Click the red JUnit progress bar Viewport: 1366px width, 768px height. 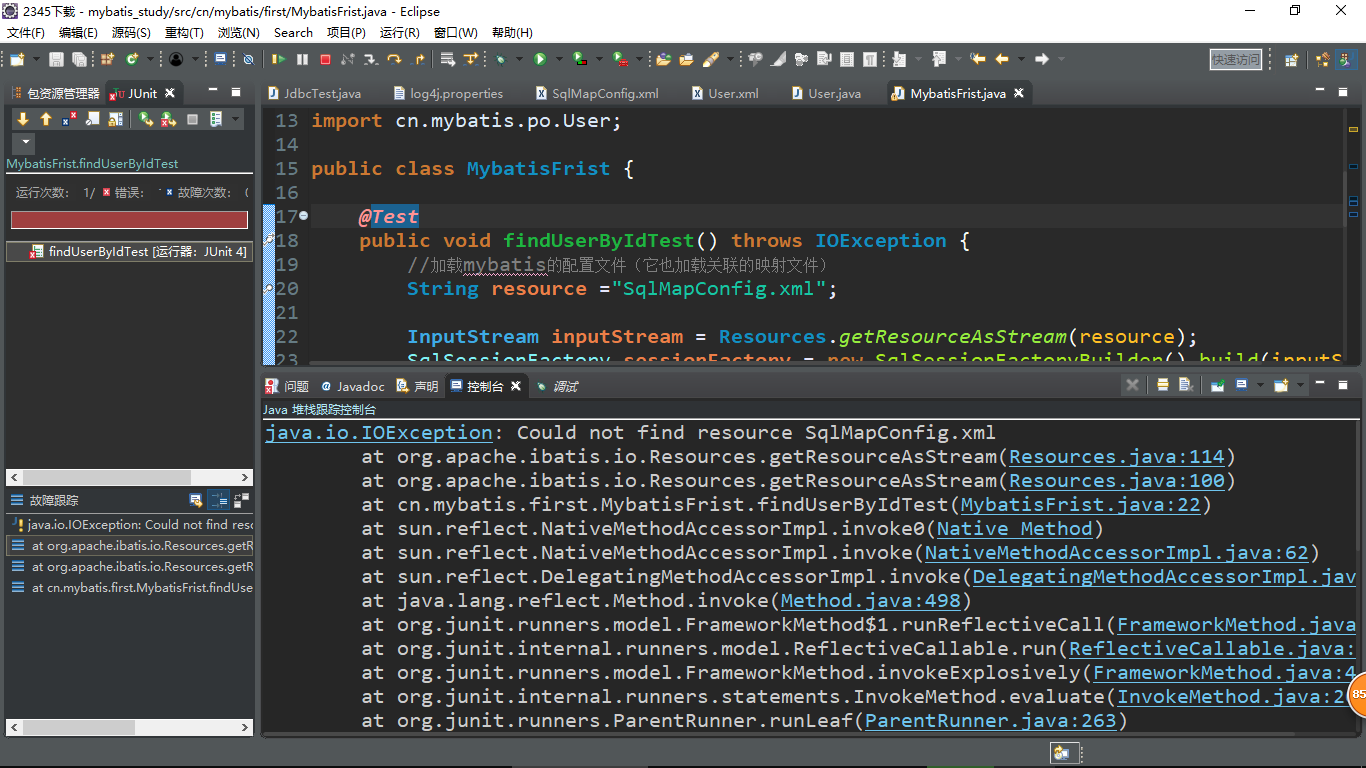tap(129, 220)
